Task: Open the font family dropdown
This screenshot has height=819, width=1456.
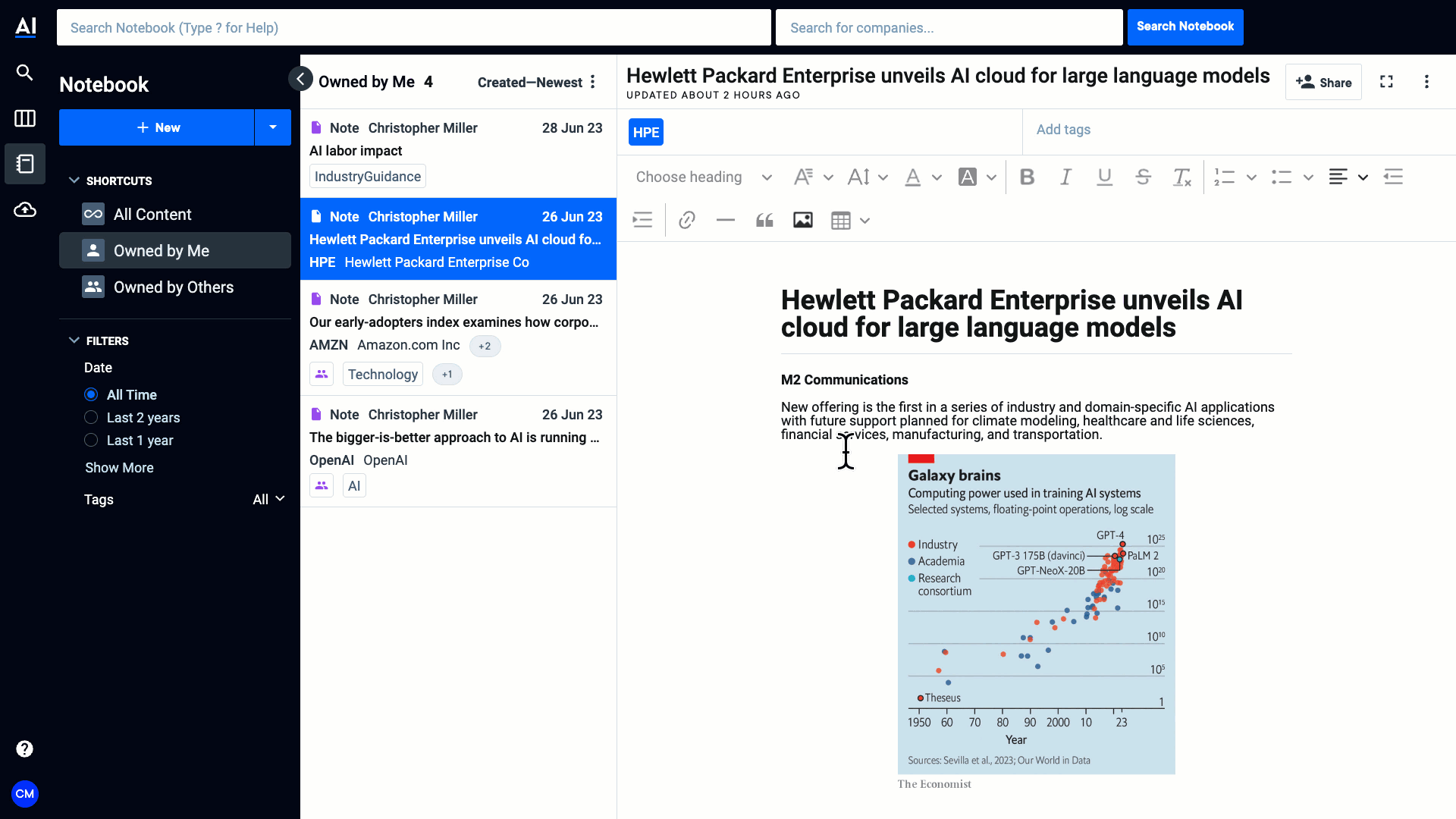Action: [x=813, y=177]
